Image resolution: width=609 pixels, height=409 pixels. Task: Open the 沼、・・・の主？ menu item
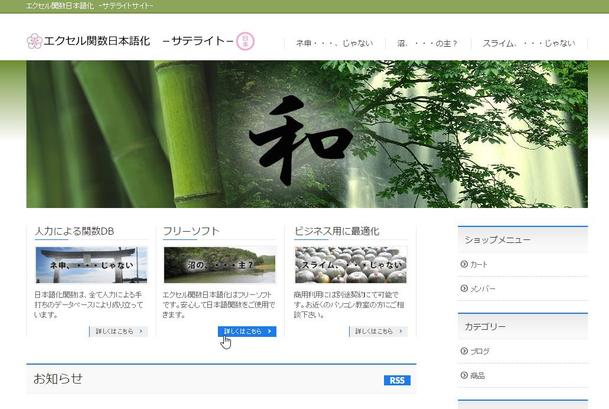[428, 43]
